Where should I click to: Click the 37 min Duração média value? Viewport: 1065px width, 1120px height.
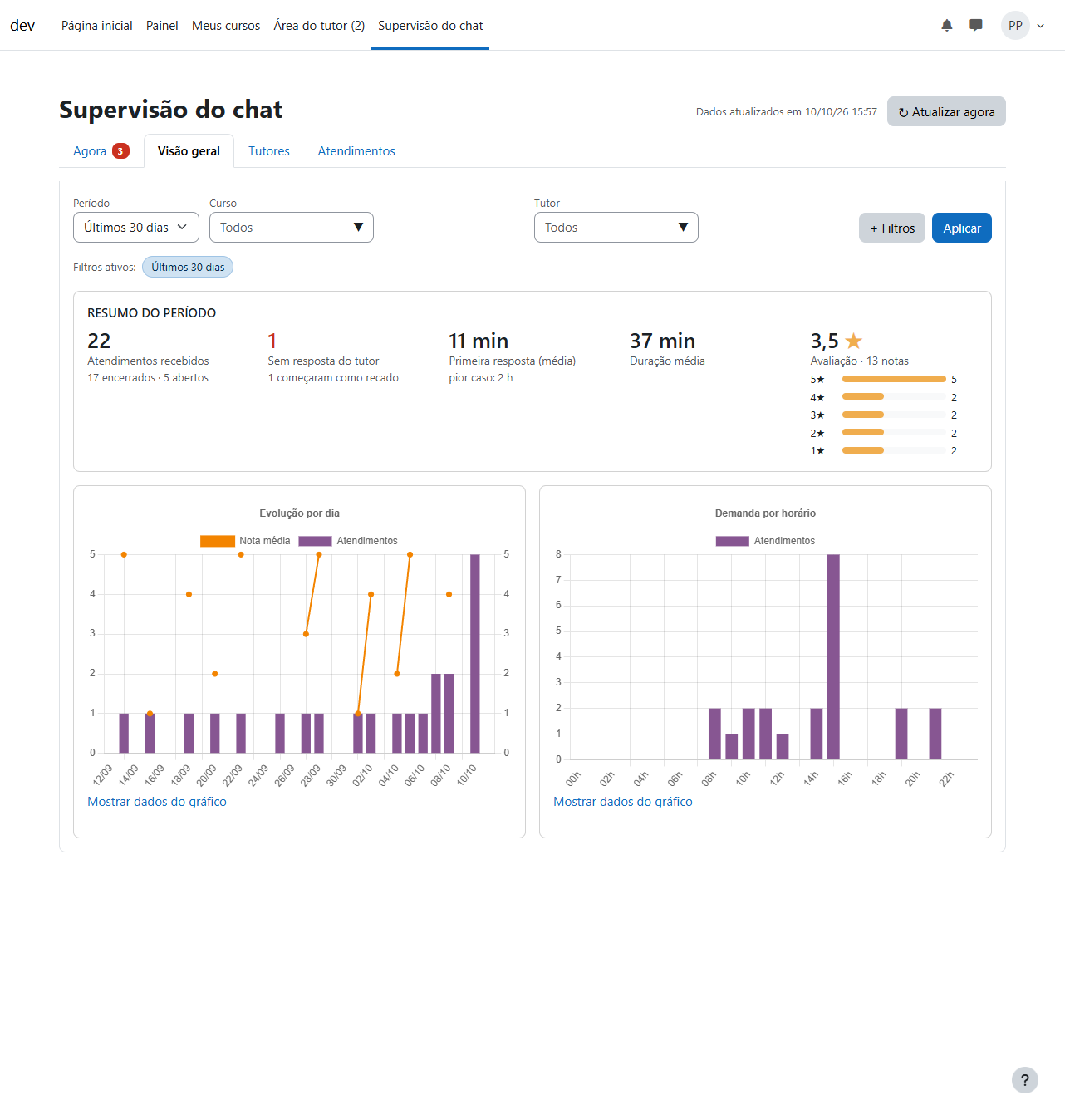[662, 341]
